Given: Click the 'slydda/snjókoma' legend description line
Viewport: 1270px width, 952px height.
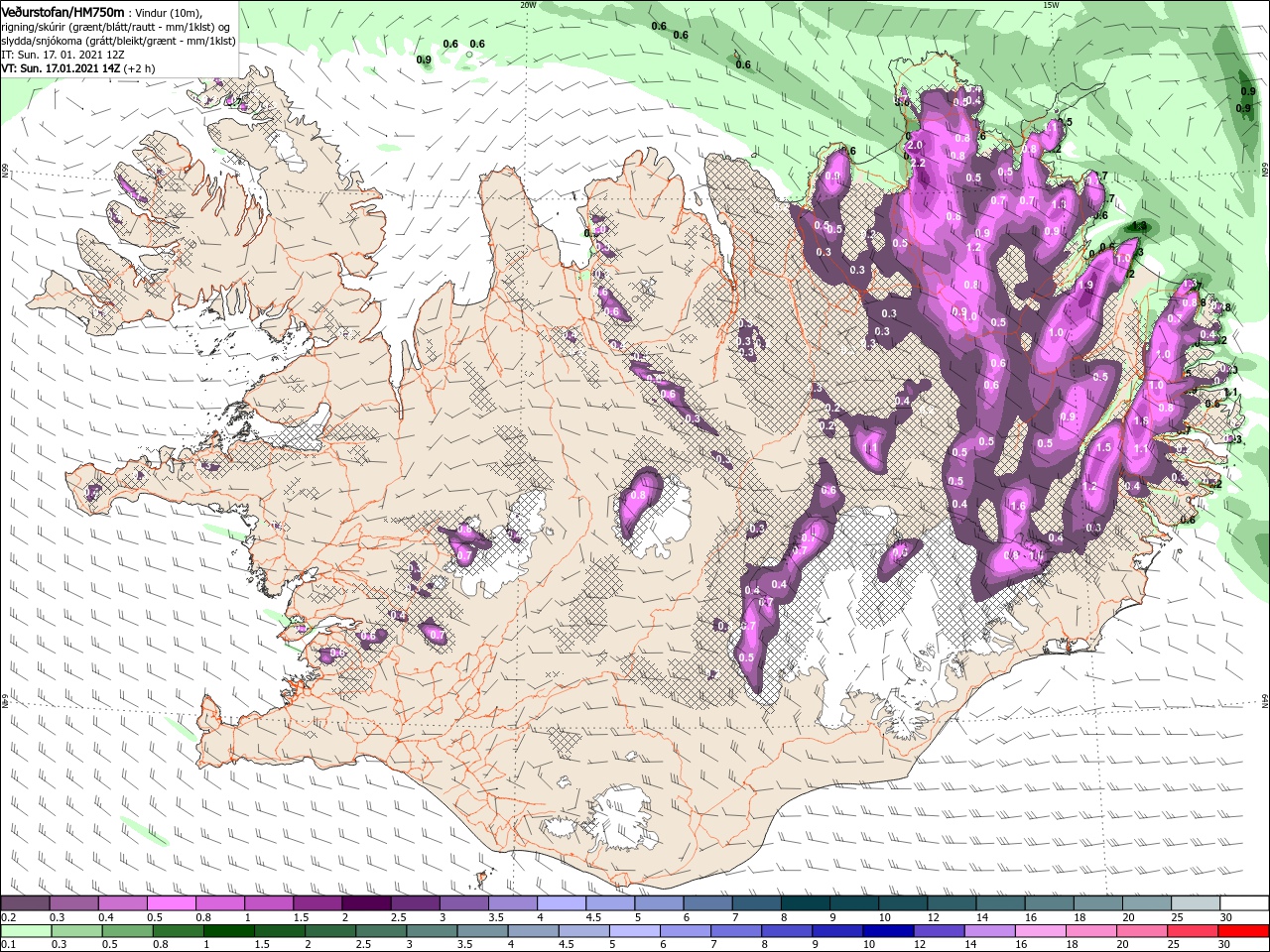Looking at the screenshot, I should (x=118, y=41).
